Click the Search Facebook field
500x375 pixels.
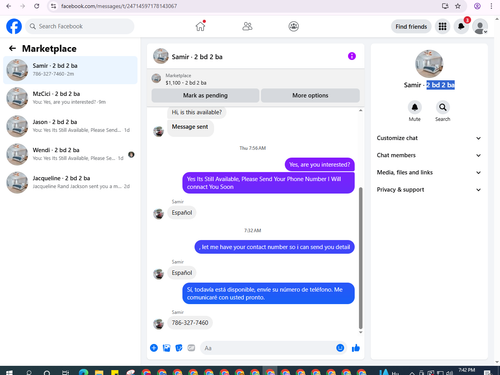pos(80,26)
